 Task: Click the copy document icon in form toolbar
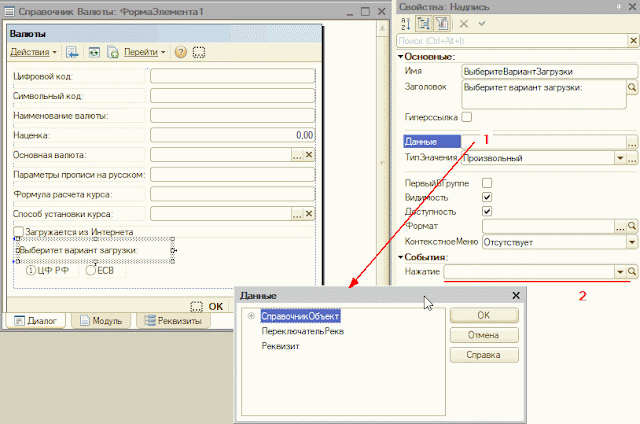(x=113, y=52)
